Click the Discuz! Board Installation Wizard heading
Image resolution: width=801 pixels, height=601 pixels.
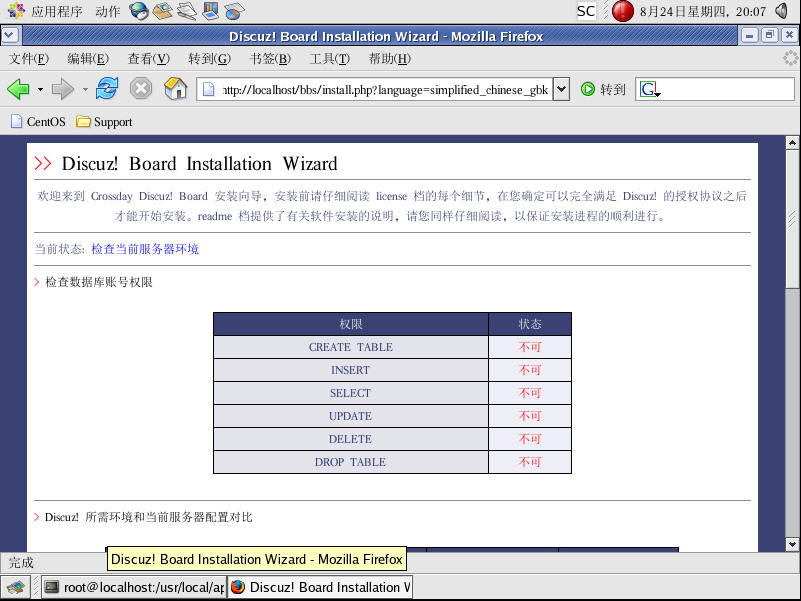(199, 164)
